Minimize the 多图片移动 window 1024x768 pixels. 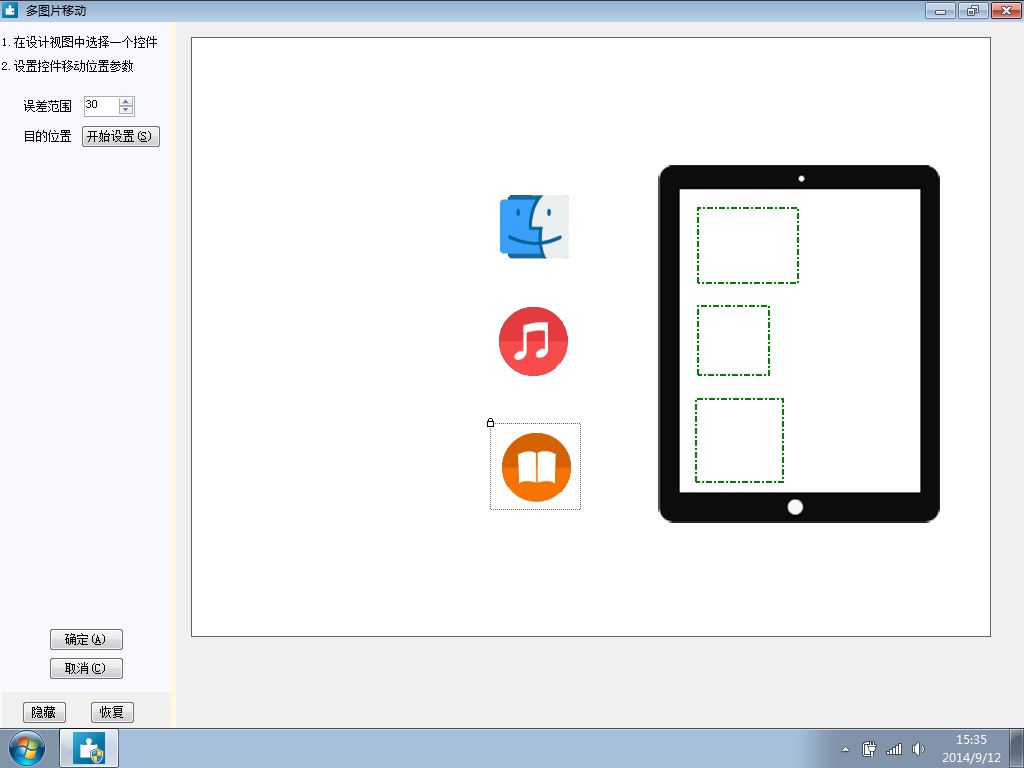click(x=940, y=10)
